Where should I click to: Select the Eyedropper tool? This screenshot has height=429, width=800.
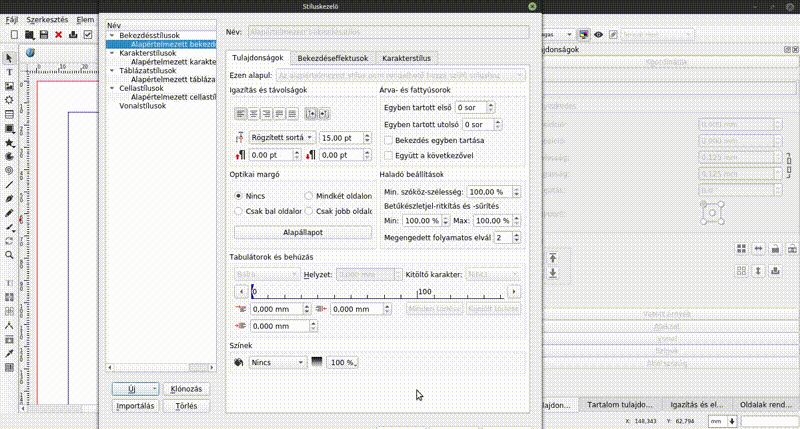(10, 354)
